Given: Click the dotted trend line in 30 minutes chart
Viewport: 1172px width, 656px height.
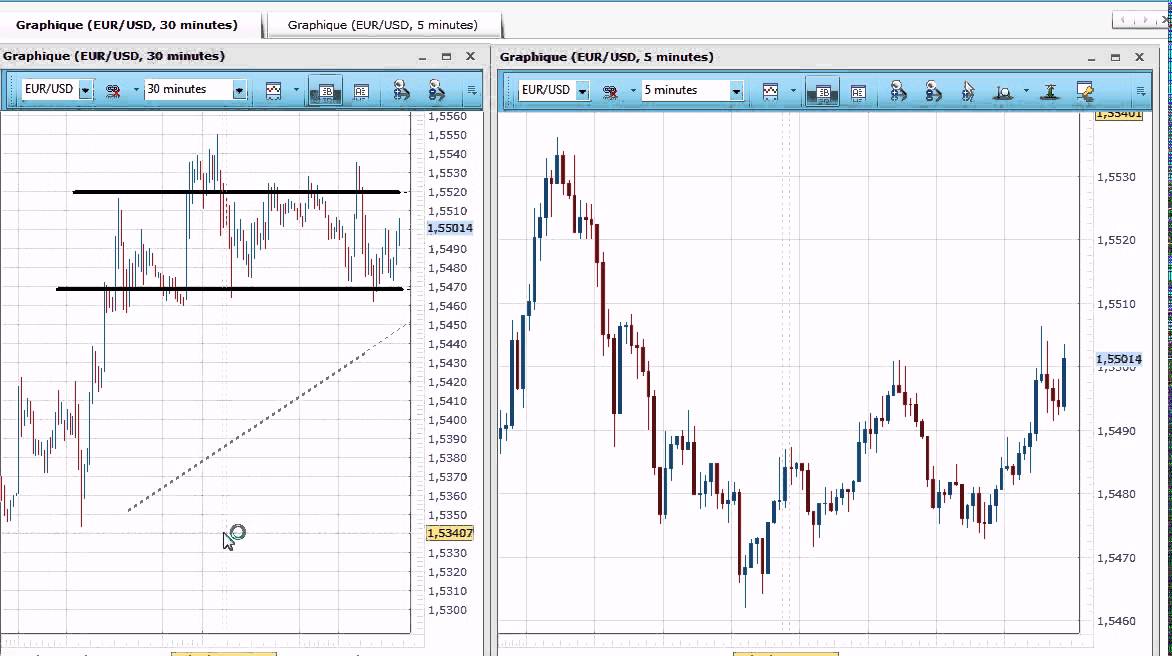Looking at the screenshot, I should tap(268, 418).
